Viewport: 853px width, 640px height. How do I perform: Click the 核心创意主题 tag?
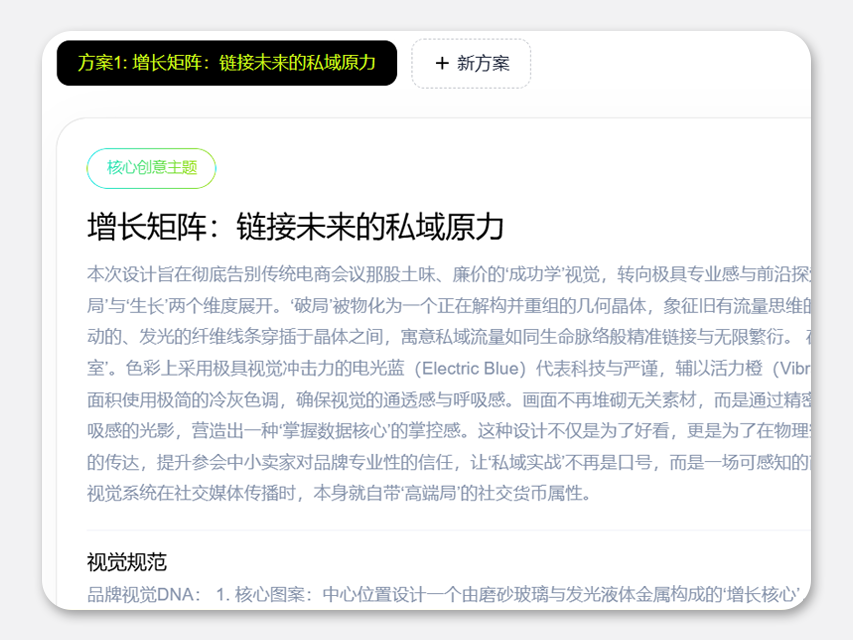(x=151, y=168)
